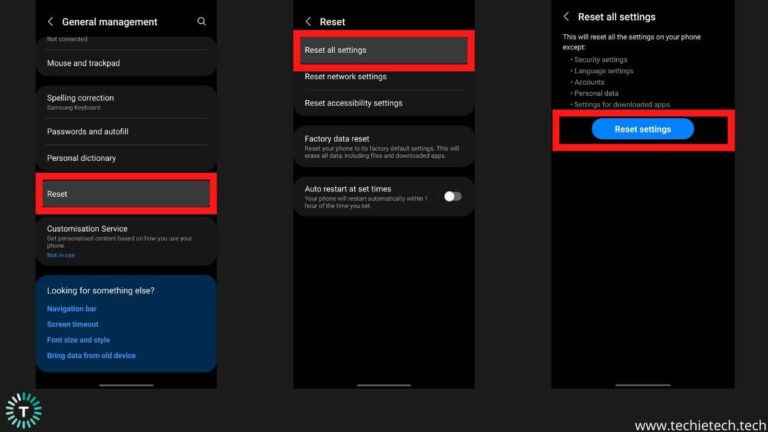
Task: Tap back arrow in General management
Action: click(x=51, y=21)
